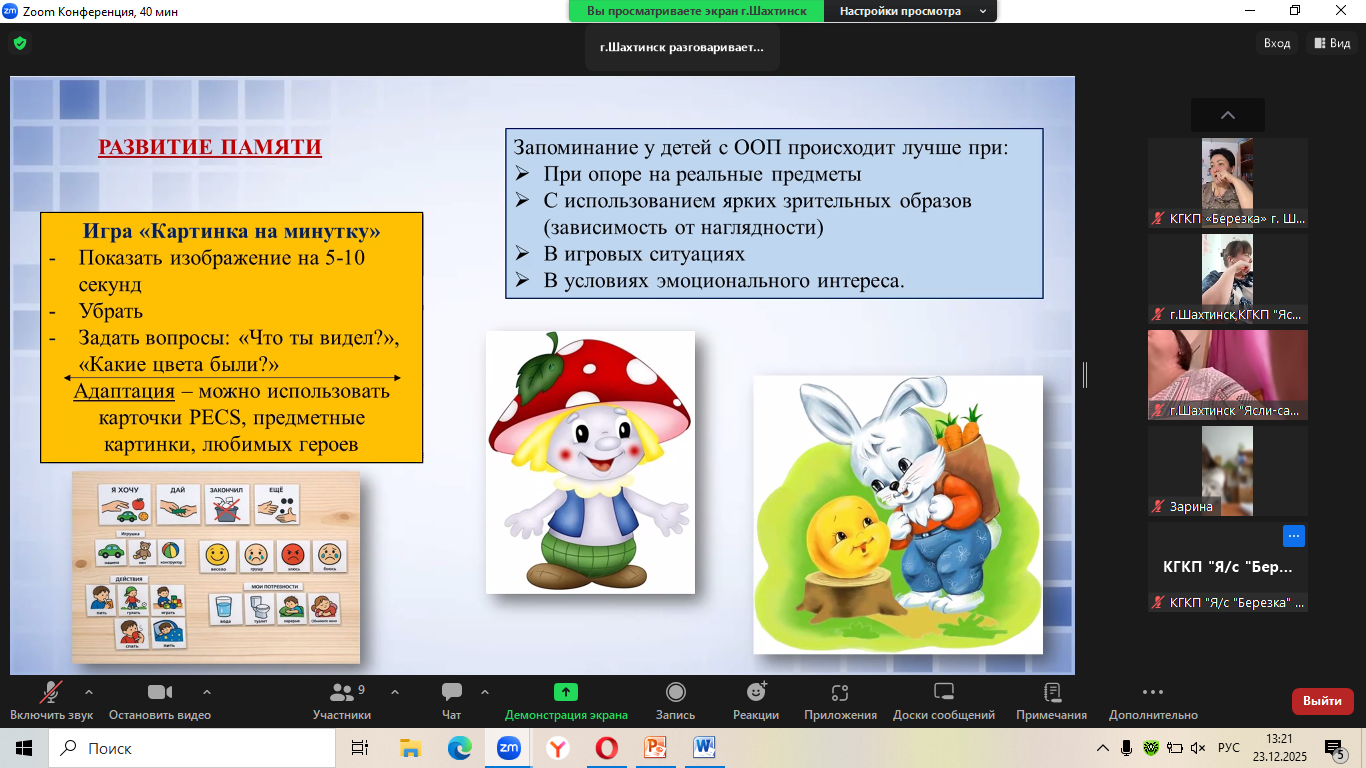This screenshot has width=1366, height=768.
Task: Click the Record (Запись) icon
Action: (675, 693)
